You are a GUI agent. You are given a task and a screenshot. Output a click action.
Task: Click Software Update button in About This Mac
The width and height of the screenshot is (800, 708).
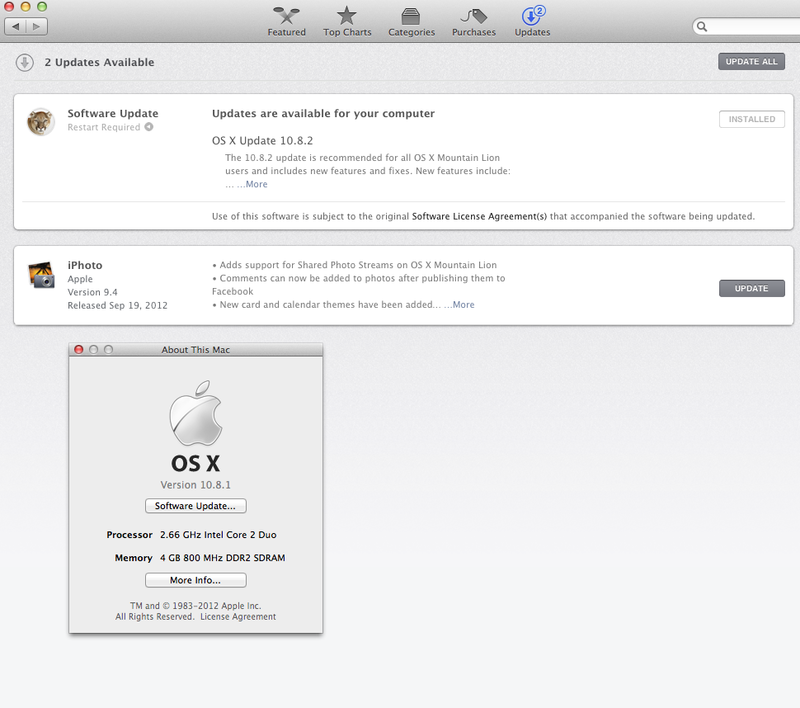[x=195, y=505]
